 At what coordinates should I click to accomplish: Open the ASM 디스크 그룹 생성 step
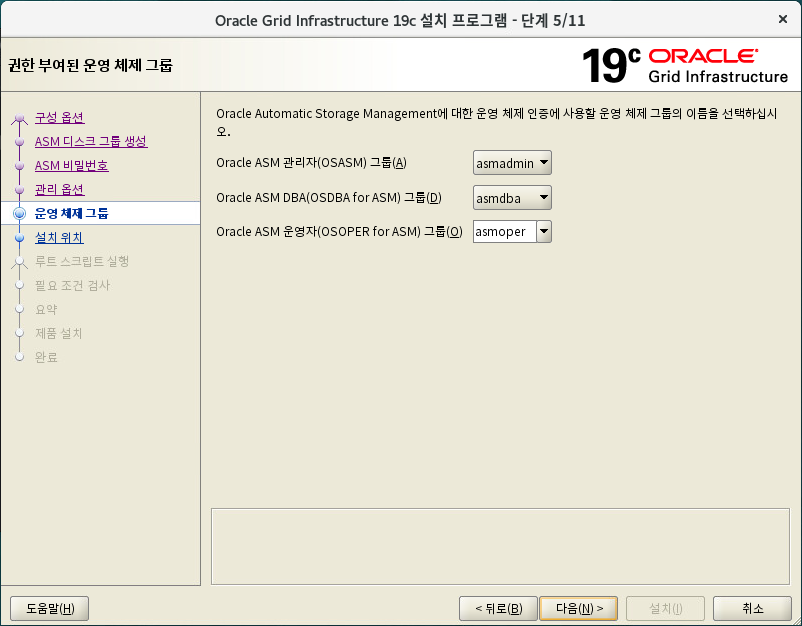(91, 142)
